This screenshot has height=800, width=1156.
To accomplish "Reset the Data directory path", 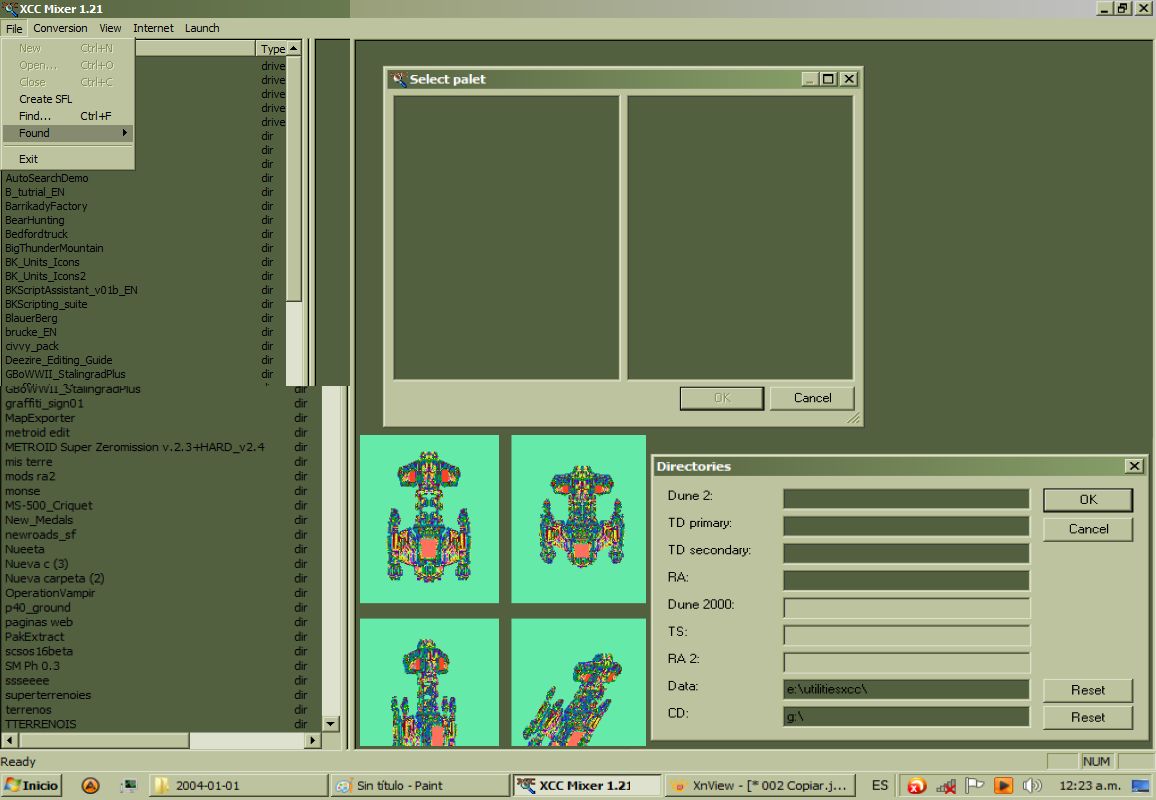I will (x=1087, y=690).
